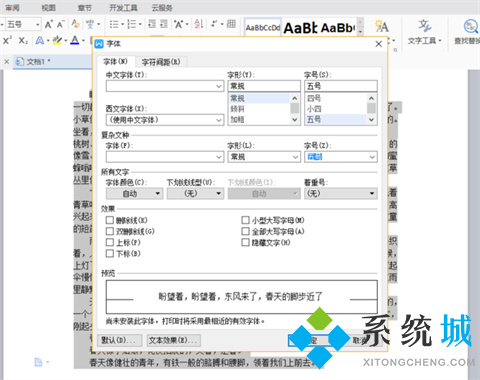The width and height of the screenshot is (480, 380).
Task: Click the superscript icon
Action: coord(7,40)
